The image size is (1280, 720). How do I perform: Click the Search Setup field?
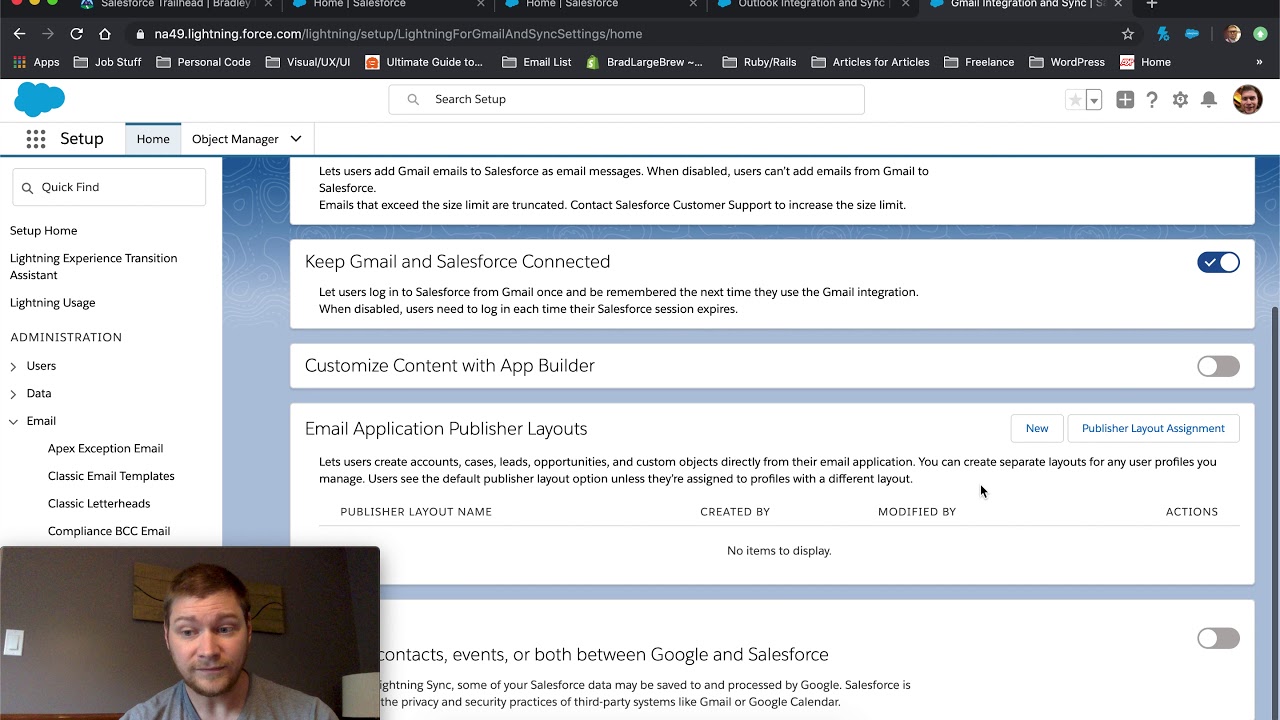626,100
